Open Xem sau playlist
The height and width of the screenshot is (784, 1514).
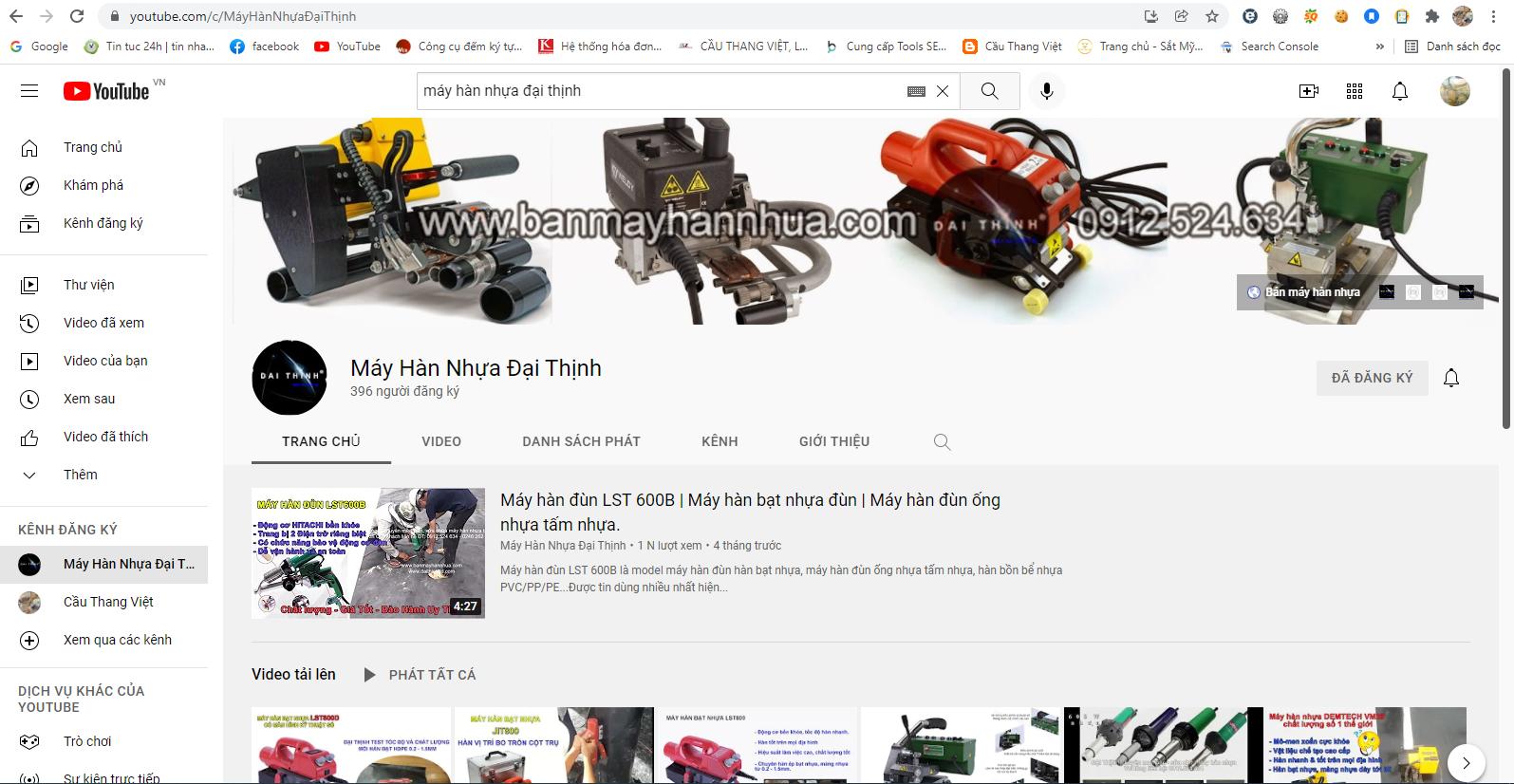coord(104,399)
